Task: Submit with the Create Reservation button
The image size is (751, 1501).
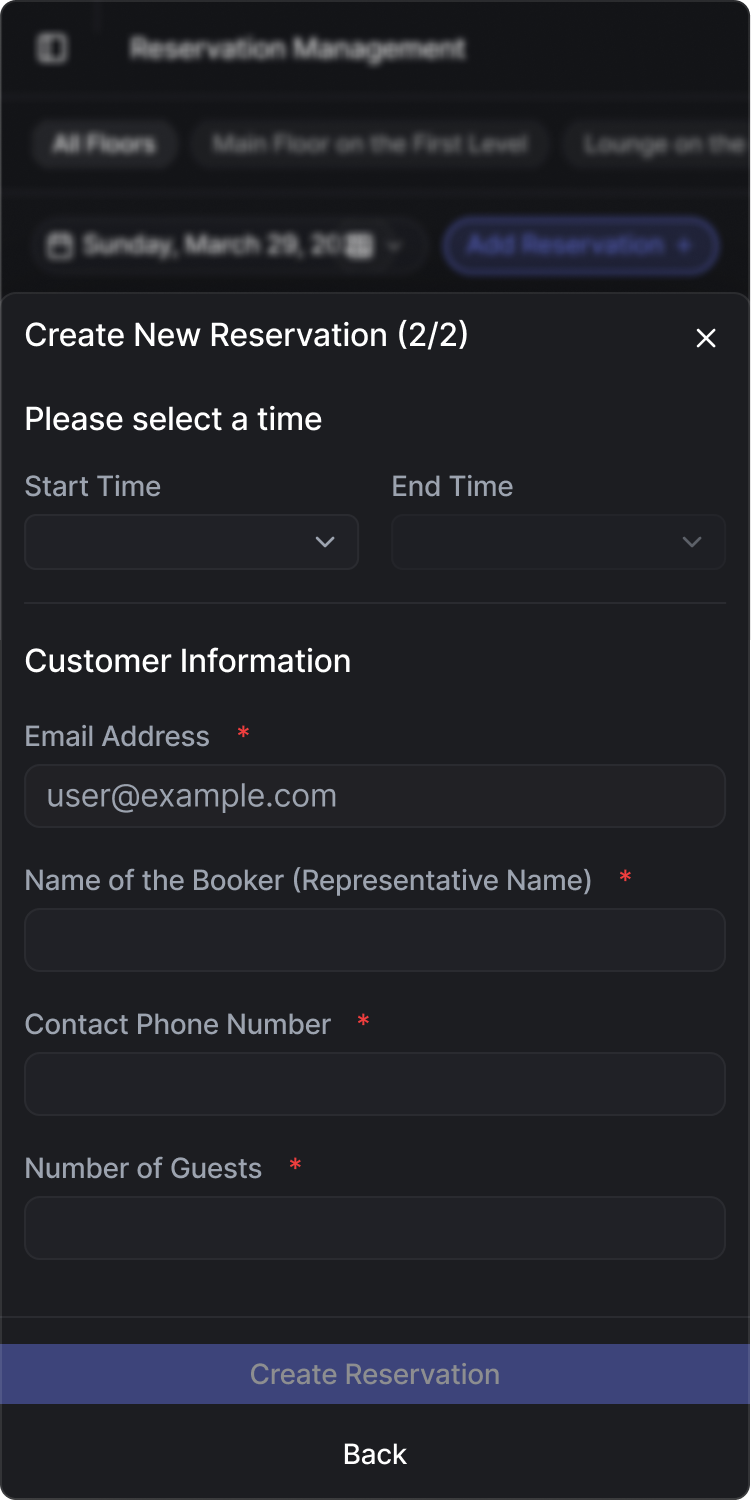Action: point(375,1374)
